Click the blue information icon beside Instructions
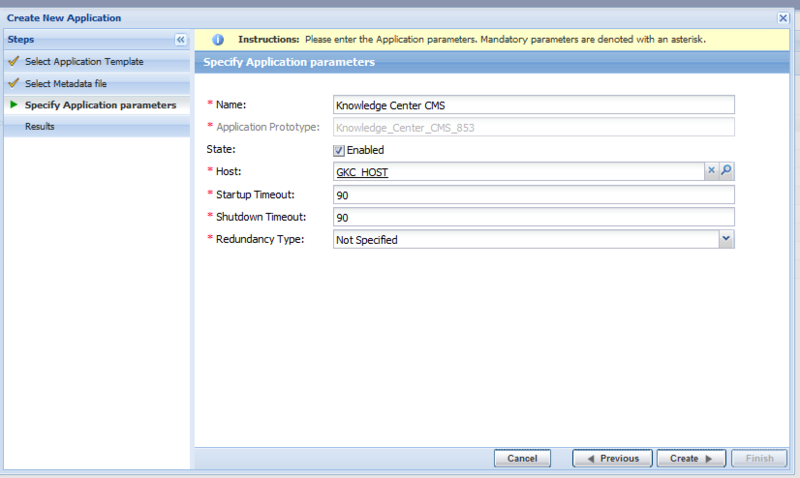The width and height of the screenshot is (800, 478). coord(218,39)
